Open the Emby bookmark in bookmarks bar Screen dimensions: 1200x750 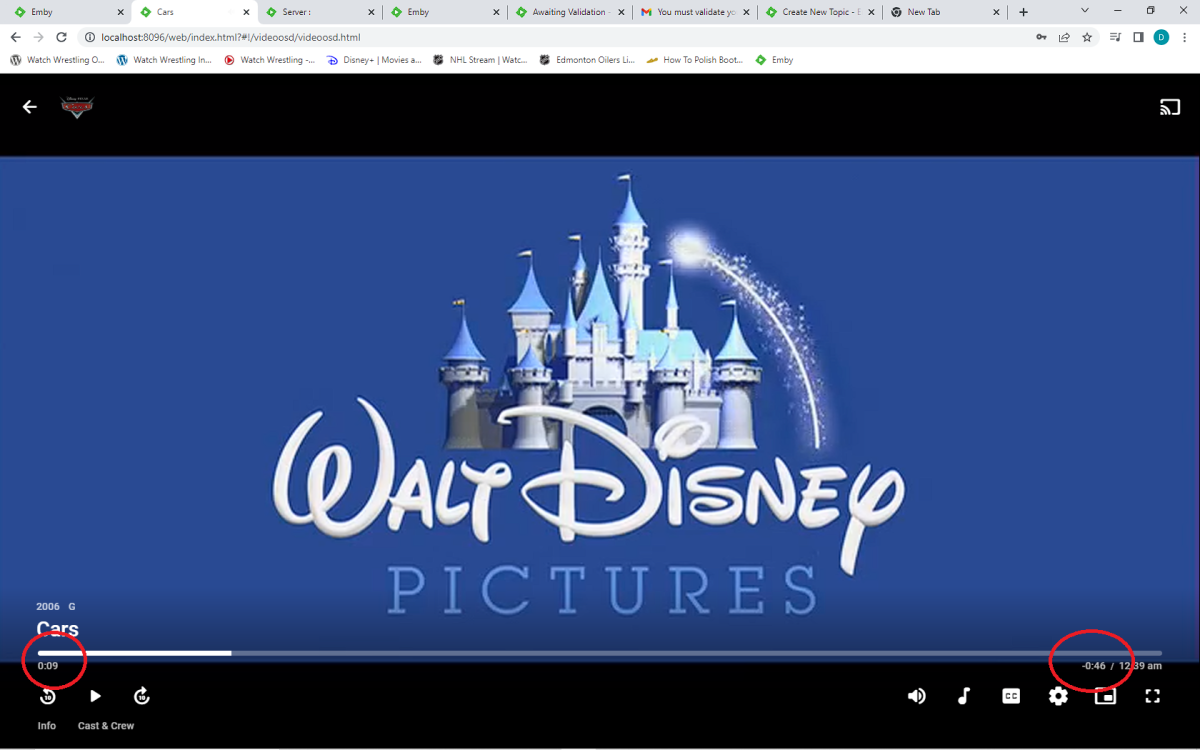(775, 60)
